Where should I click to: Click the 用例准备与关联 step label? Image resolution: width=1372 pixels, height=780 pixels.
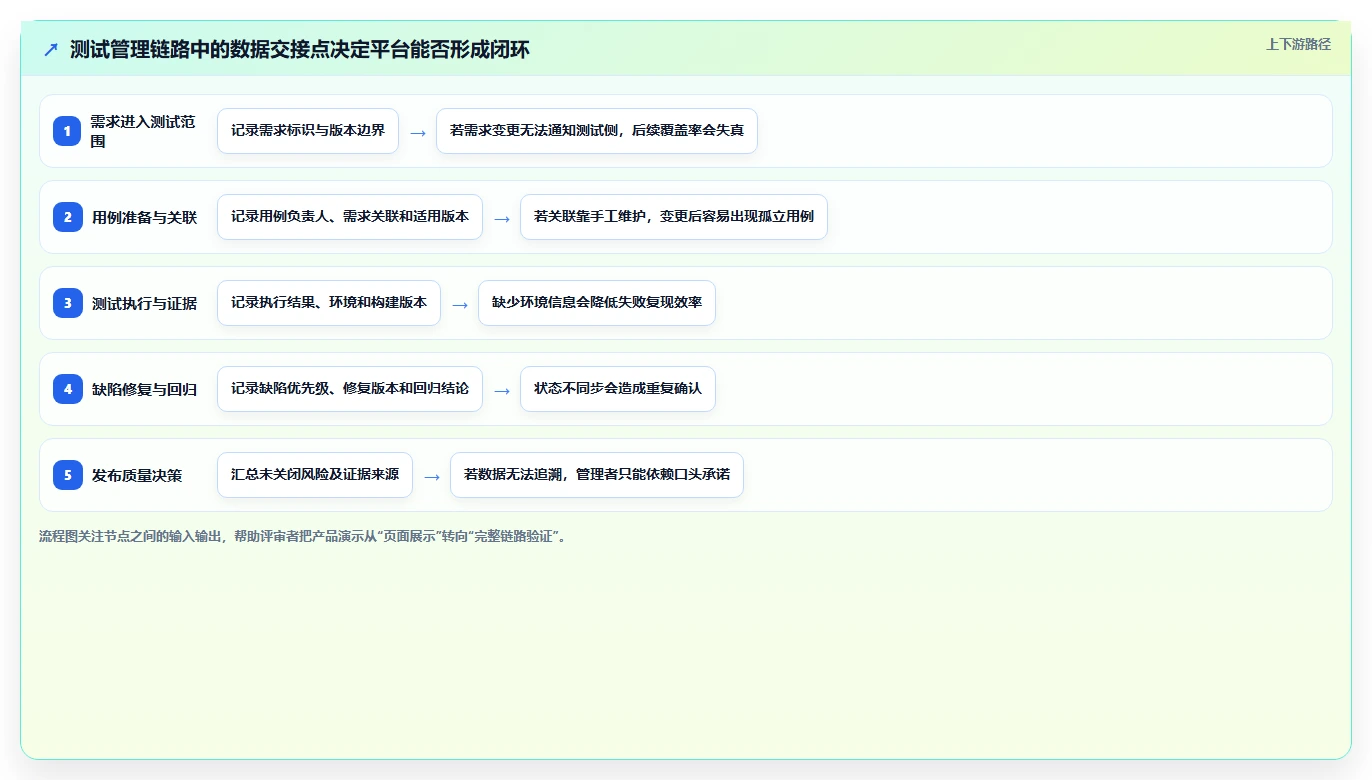145,217
